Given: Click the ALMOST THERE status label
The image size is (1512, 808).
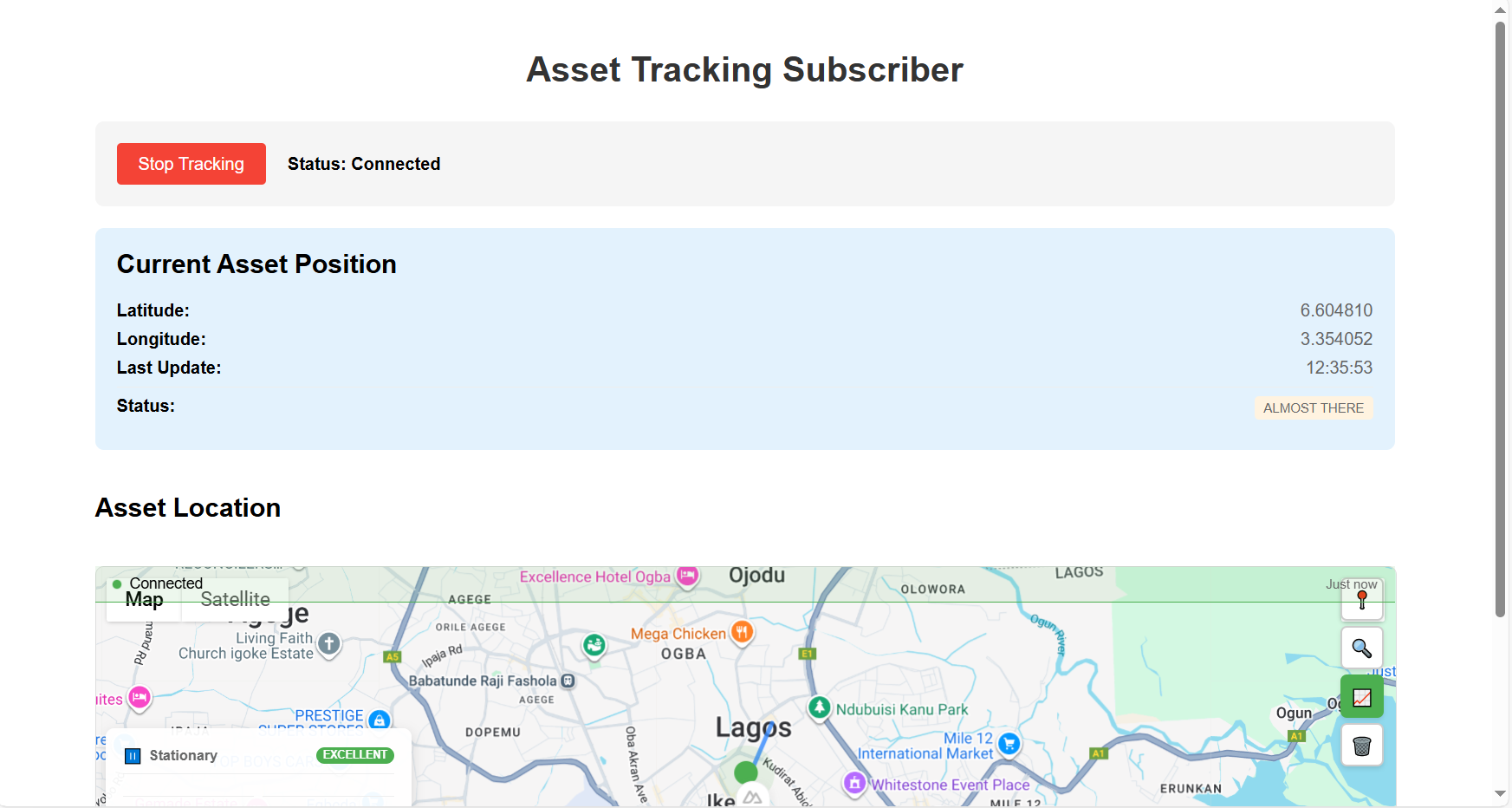Looking at the screenshot, I should click(1314, 407).
